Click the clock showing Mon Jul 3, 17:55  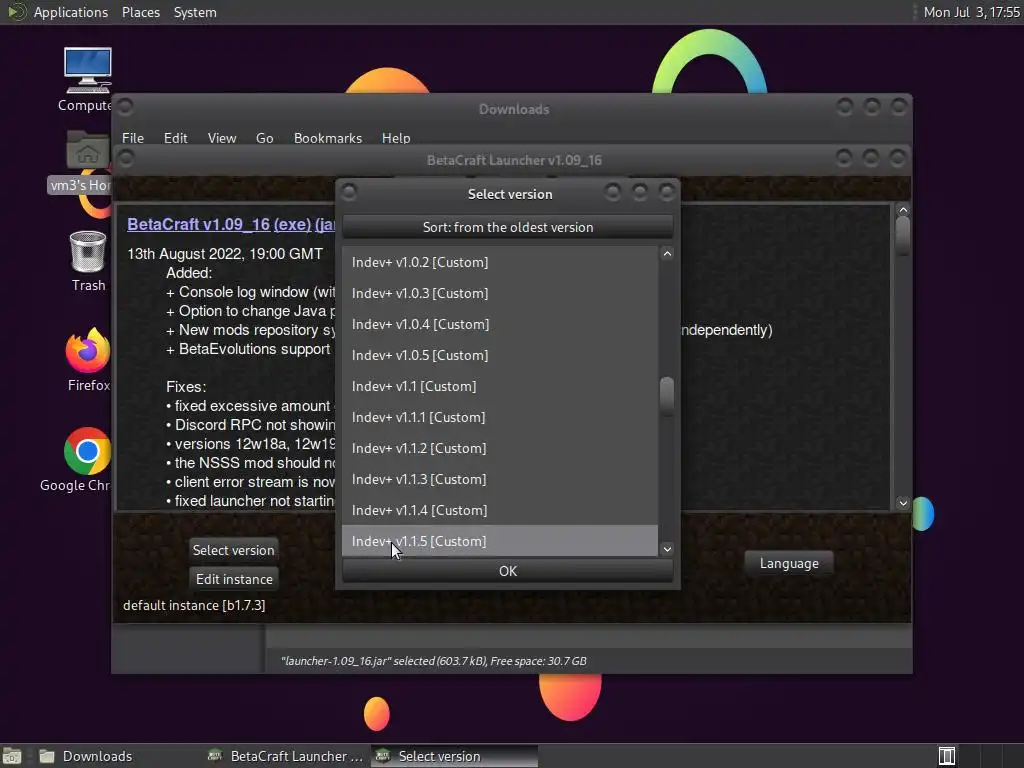971,12
